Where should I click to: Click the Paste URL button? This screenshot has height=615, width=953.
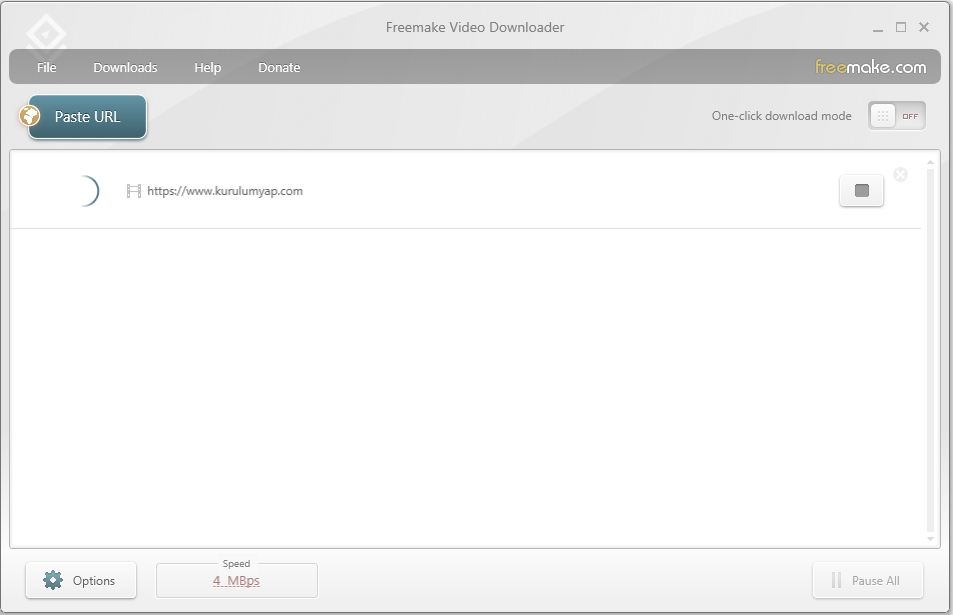(x=87, y=117)
